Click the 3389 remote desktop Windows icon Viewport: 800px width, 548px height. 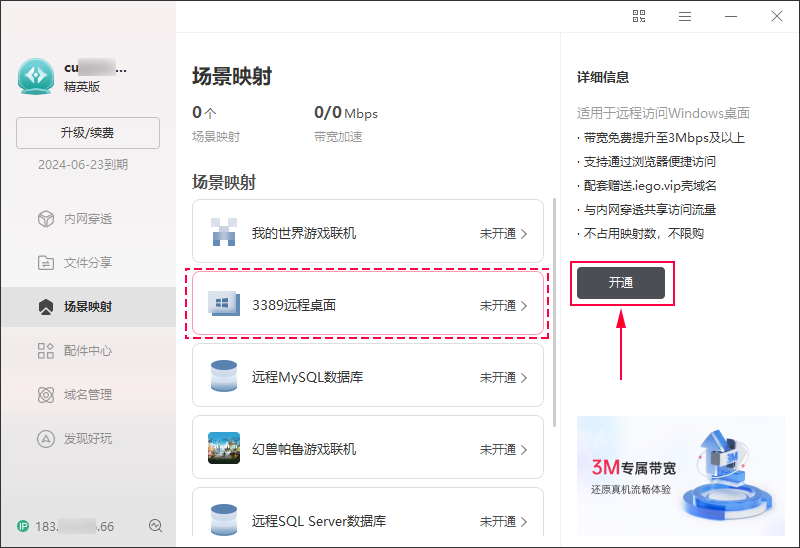click(x=224, y=305)
